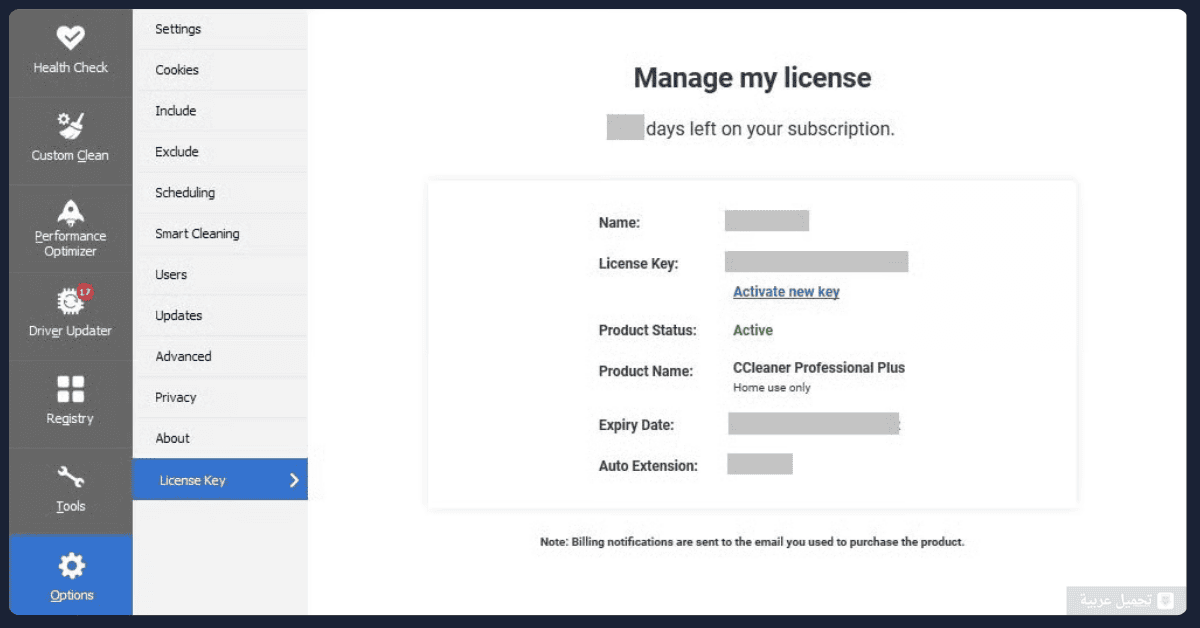Click the redacted License Key field
The image size is (1200, 628).
tap(816, 262)
